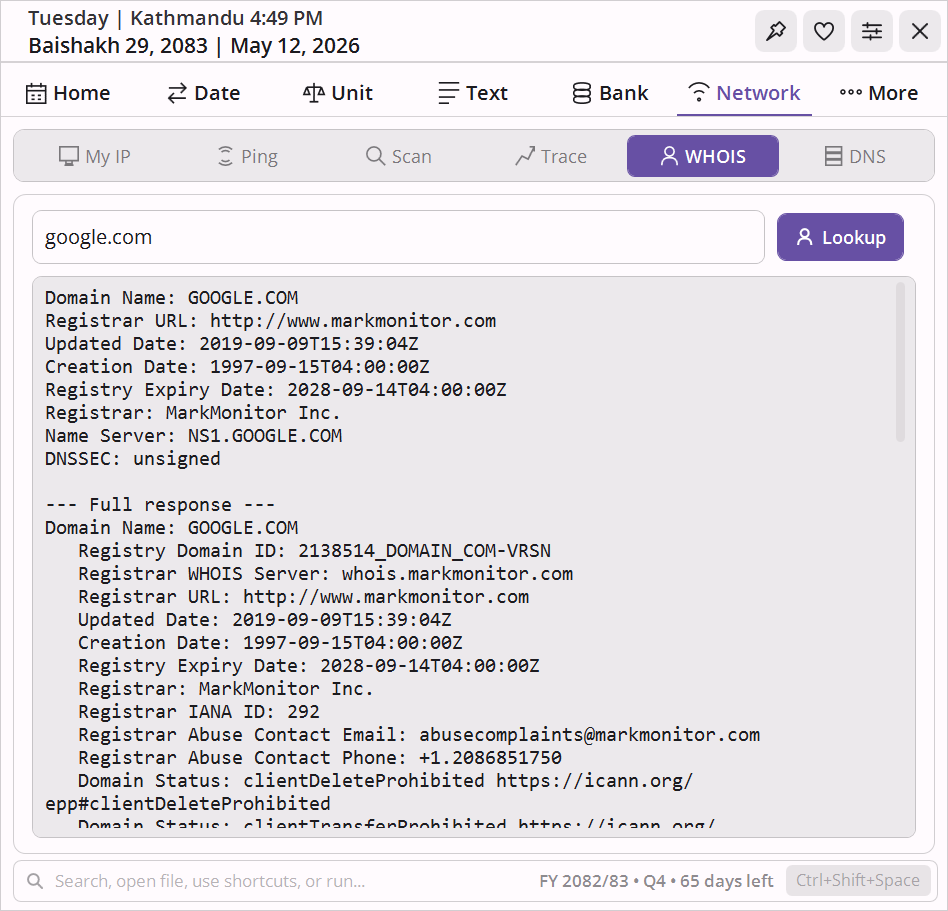Select the Network tab

744,93
